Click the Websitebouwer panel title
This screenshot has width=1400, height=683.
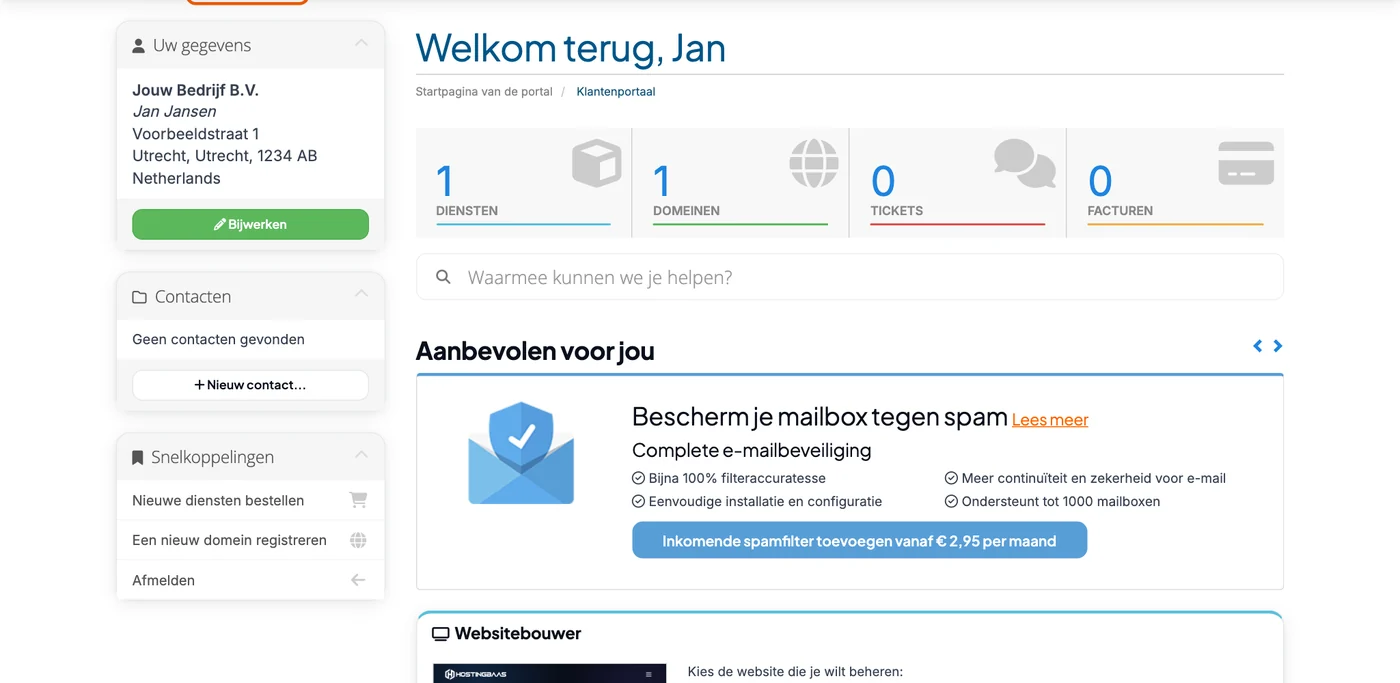[518, 634]
